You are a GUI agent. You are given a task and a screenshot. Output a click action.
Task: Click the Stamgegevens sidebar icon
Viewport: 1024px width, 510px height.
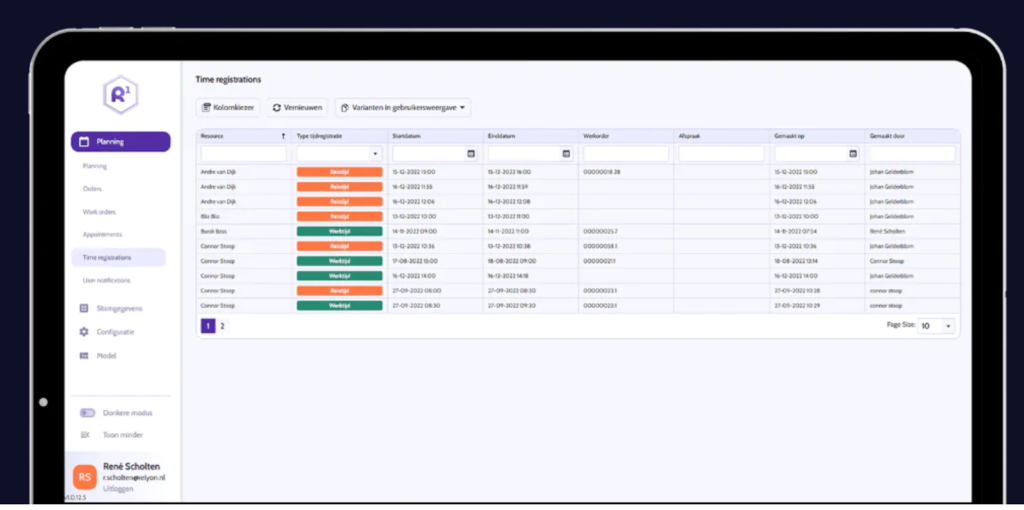(85, 308)
